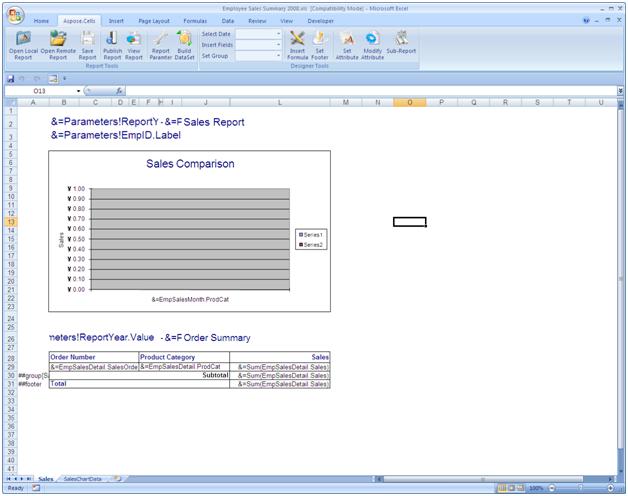
Task: Click the Open Local Report icon
Action: pyautogui.click(x=22, y=39)
